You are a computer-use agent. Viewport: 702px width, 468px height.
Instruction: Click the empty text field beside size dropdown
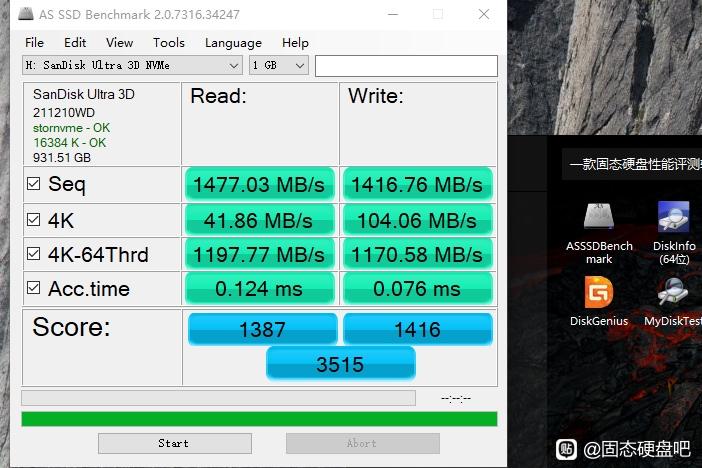(406, 66)
